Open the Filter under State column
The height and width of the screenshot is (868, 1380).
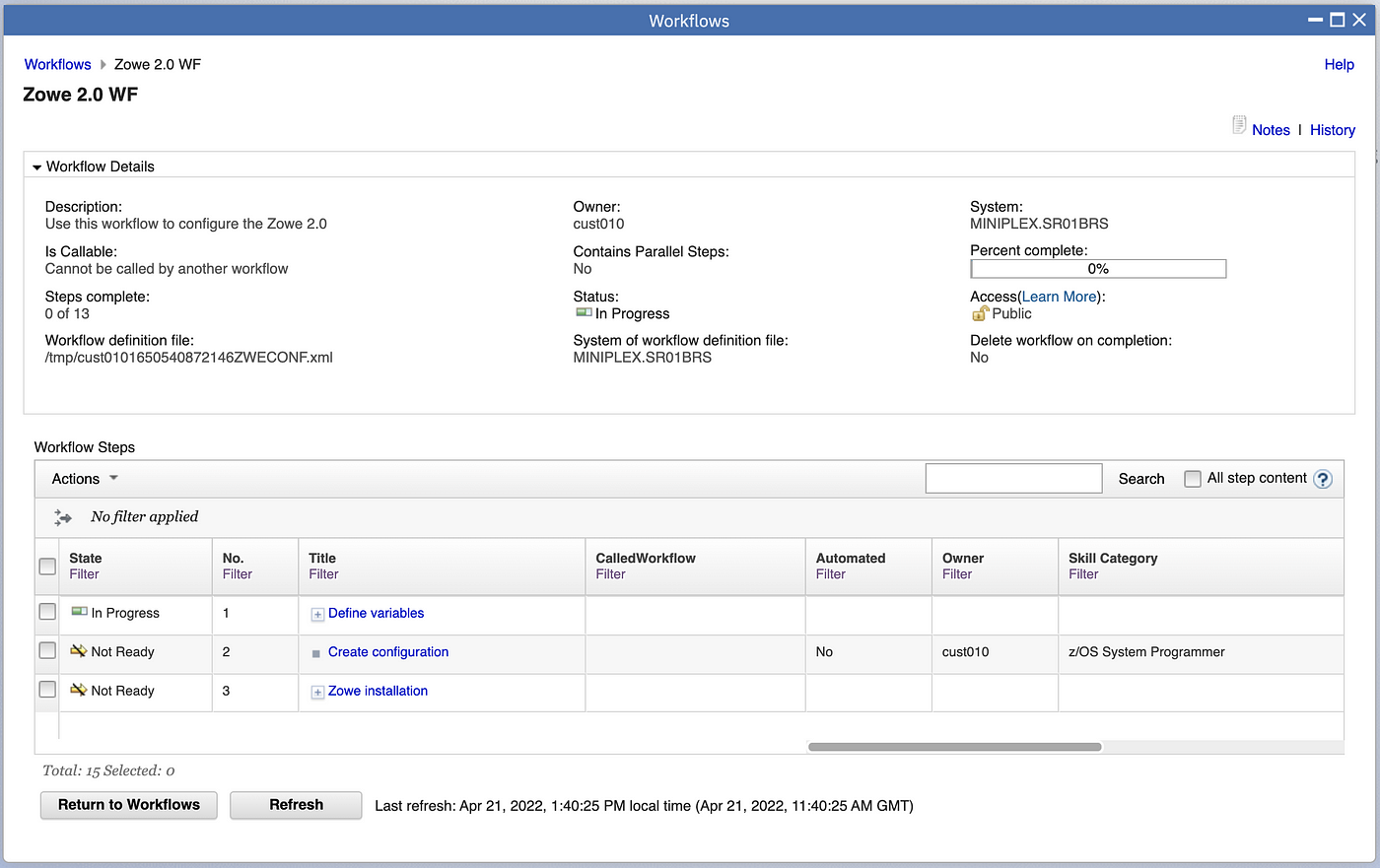click(84, 574)
